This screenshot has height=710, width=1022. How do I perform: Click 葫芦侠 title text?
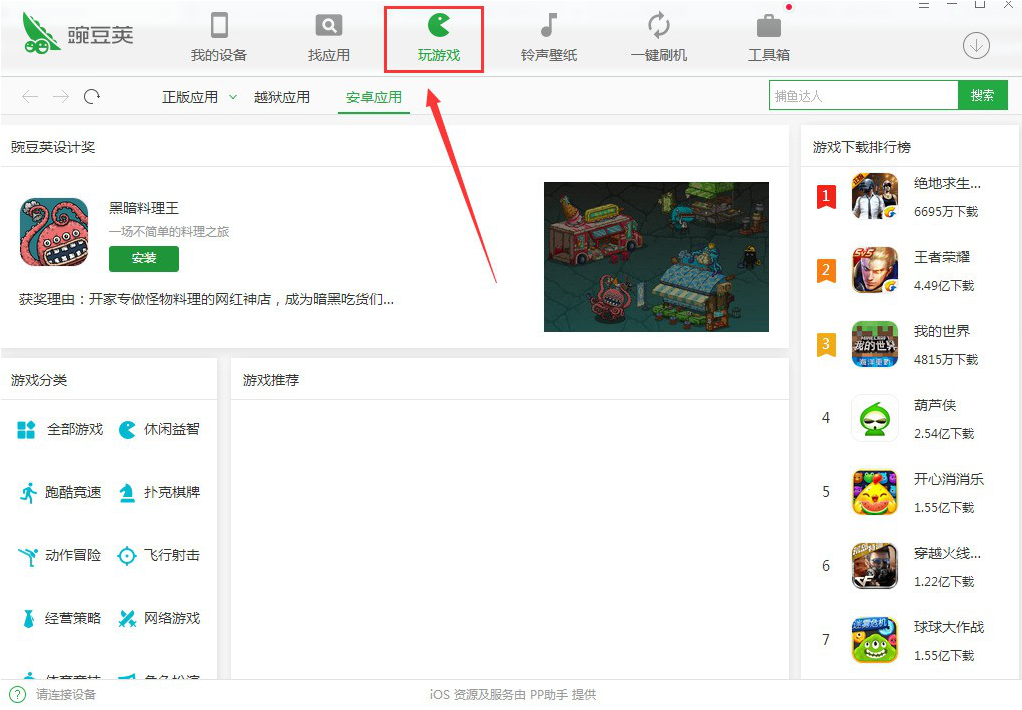pos(935,405)
